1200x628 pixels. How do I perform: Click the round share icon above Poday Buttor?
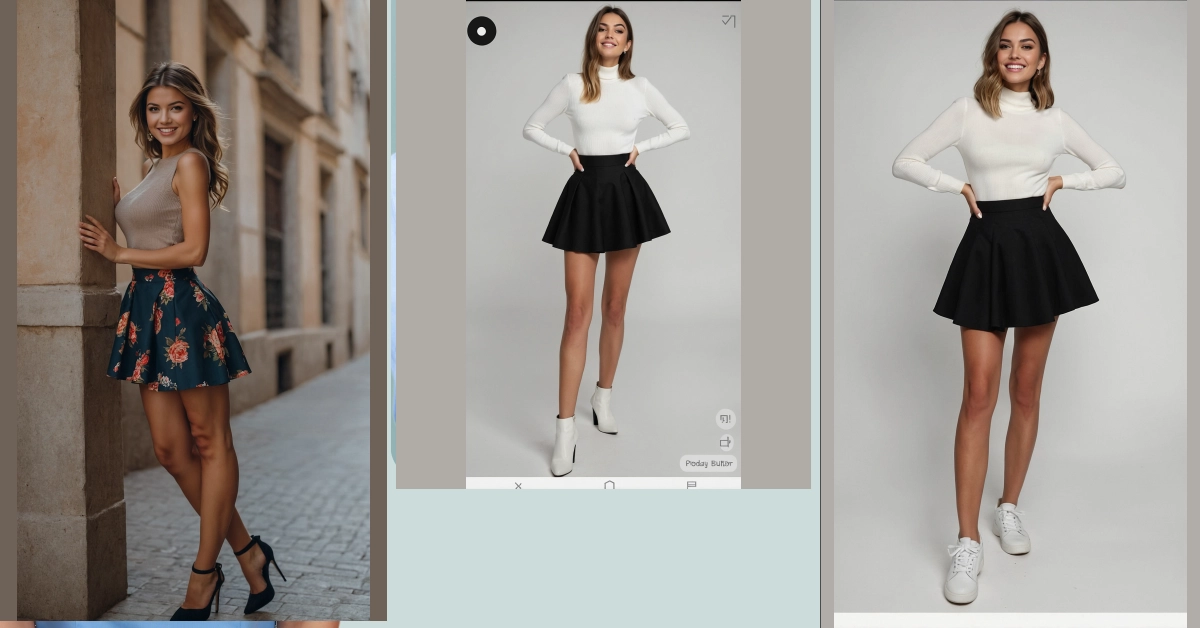(725, 442)
